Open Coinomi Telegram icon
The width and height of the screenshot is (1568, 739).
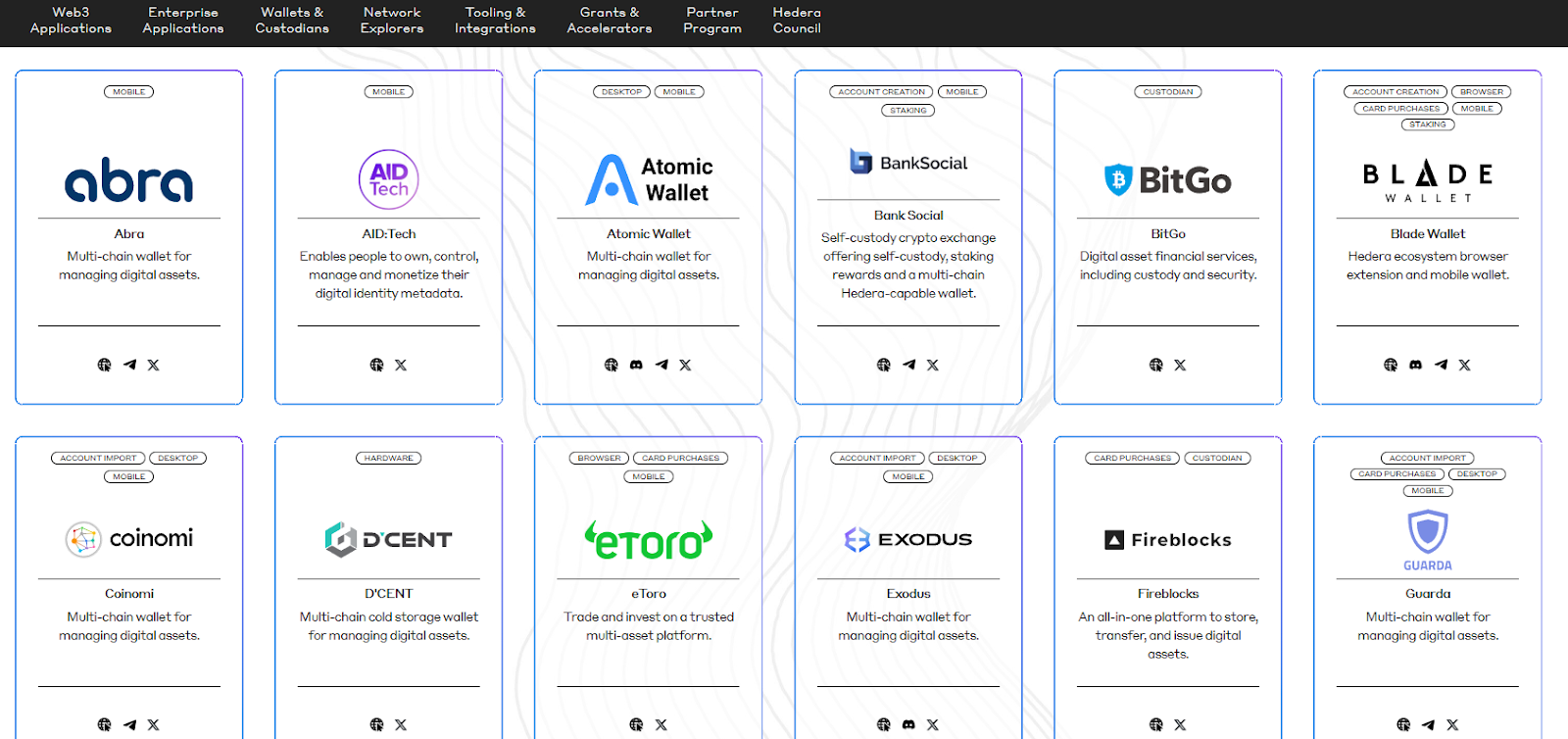129,724
